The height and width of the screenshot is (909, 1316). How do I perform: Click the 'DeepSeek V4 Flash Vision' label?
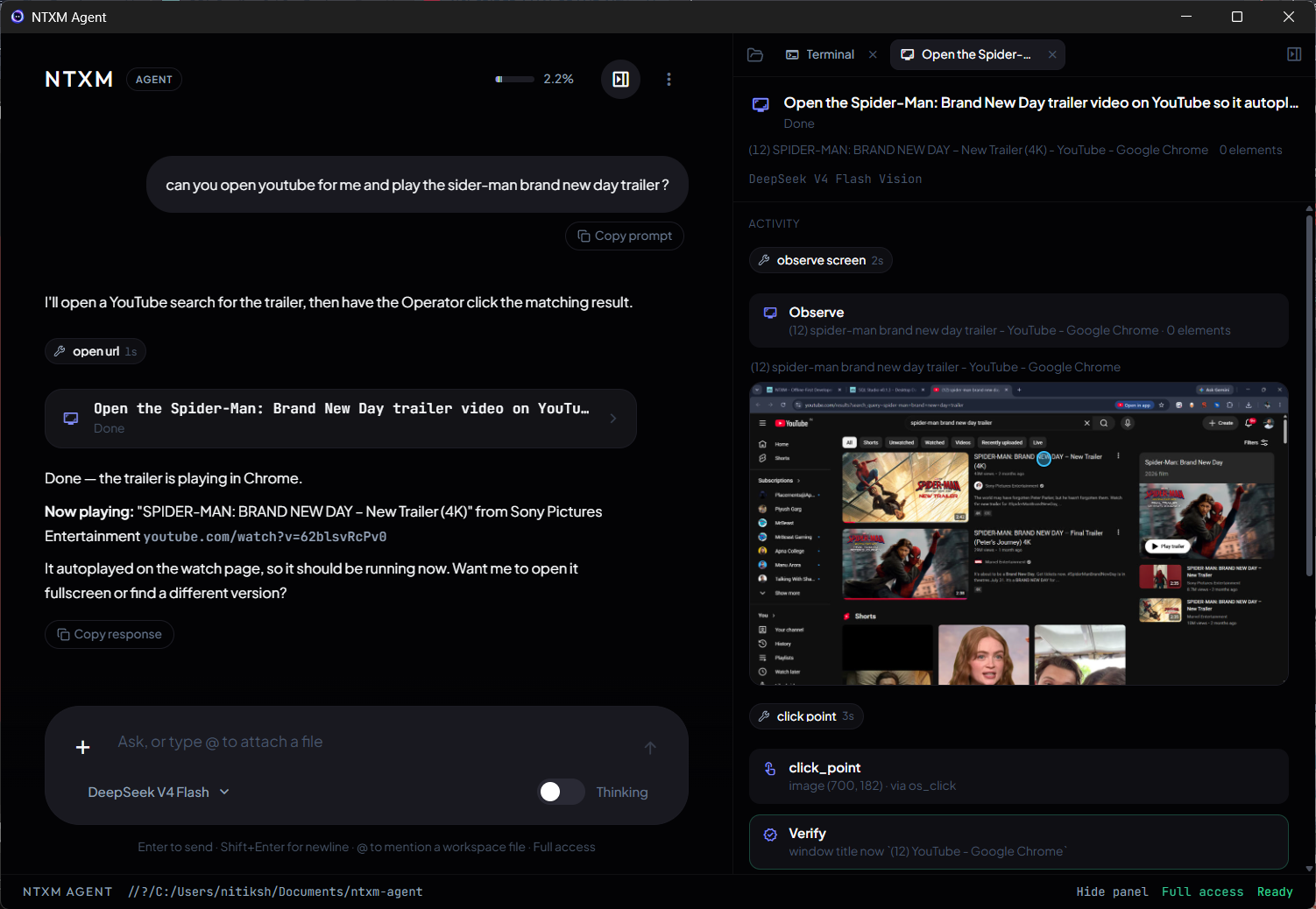point(835,179)
